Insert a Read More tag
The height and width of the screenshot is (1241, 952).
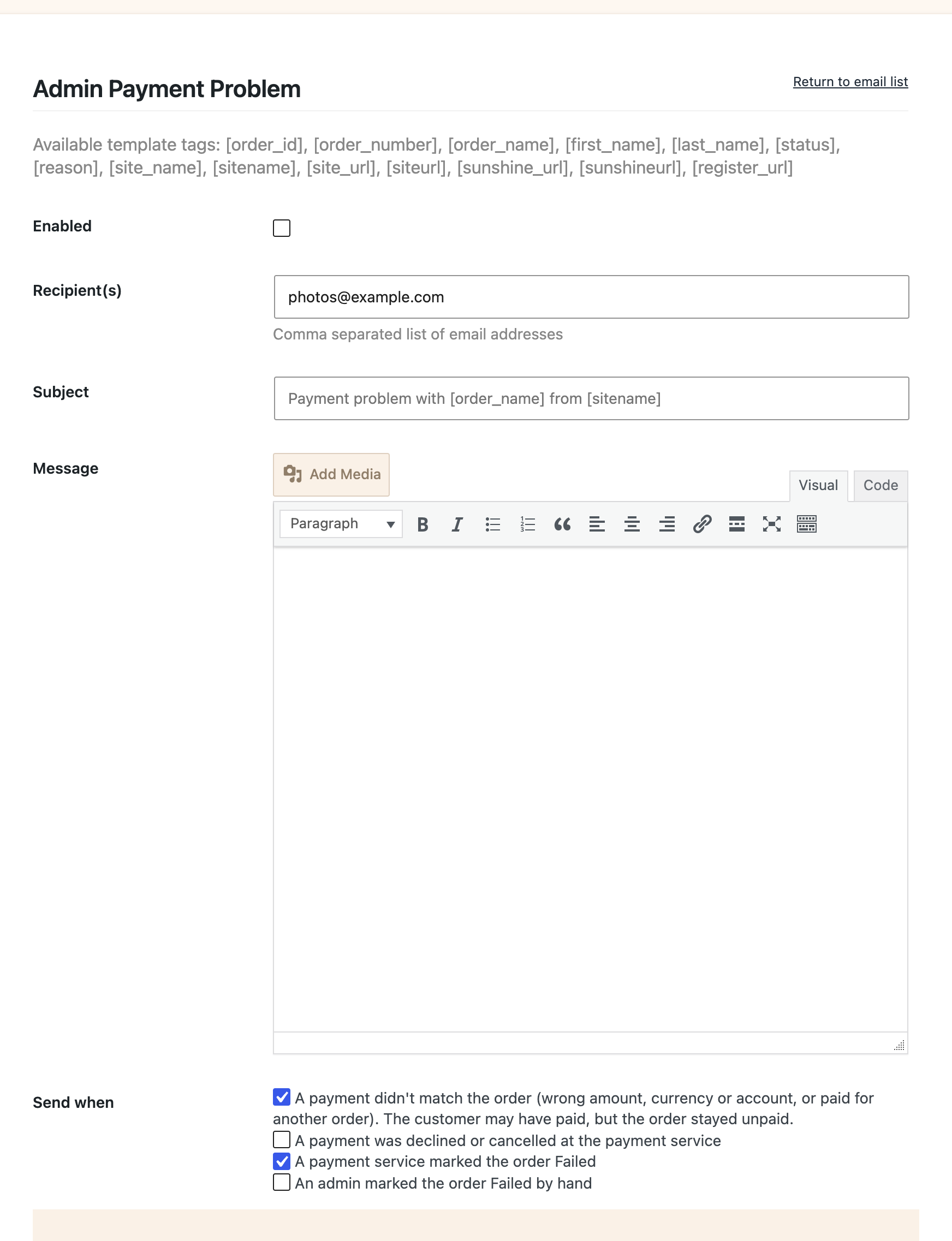pos(737,524)
